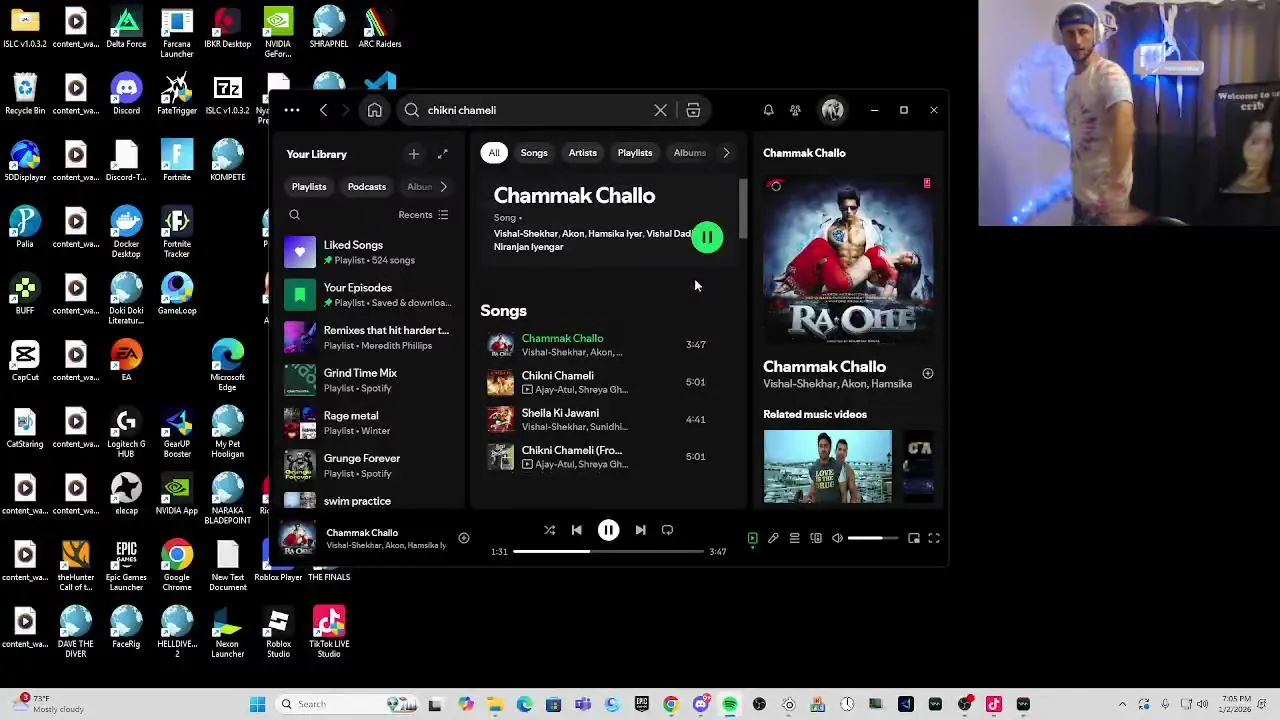The width and height of the screenshot is (1280, 720).
Task: Click the Windows taskbar Search box
Action: point(347,704)
